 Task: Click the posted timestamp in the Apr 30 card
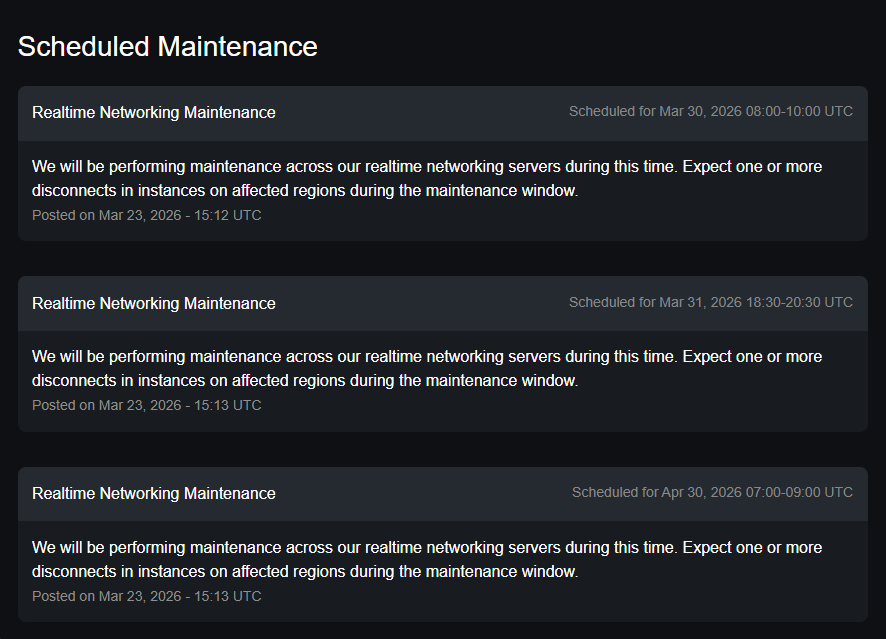[147, 596]
